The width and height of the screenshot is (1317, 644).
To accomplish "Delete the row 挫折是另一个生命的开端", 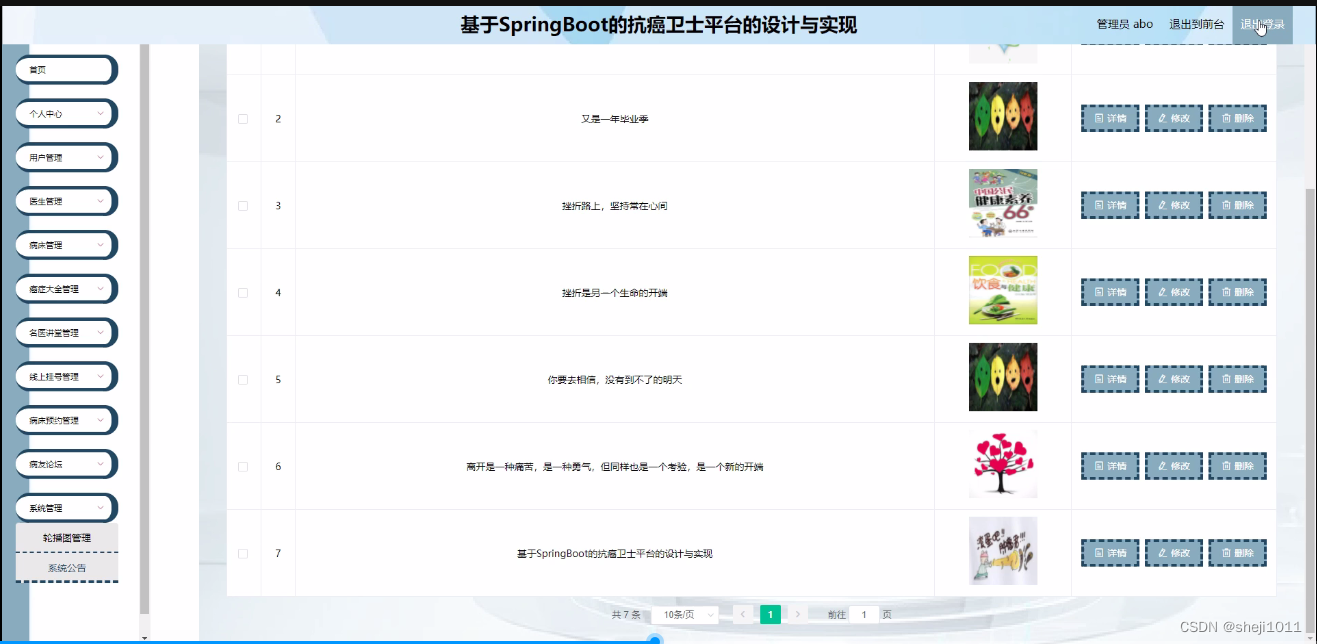I will click(1237, 291).
